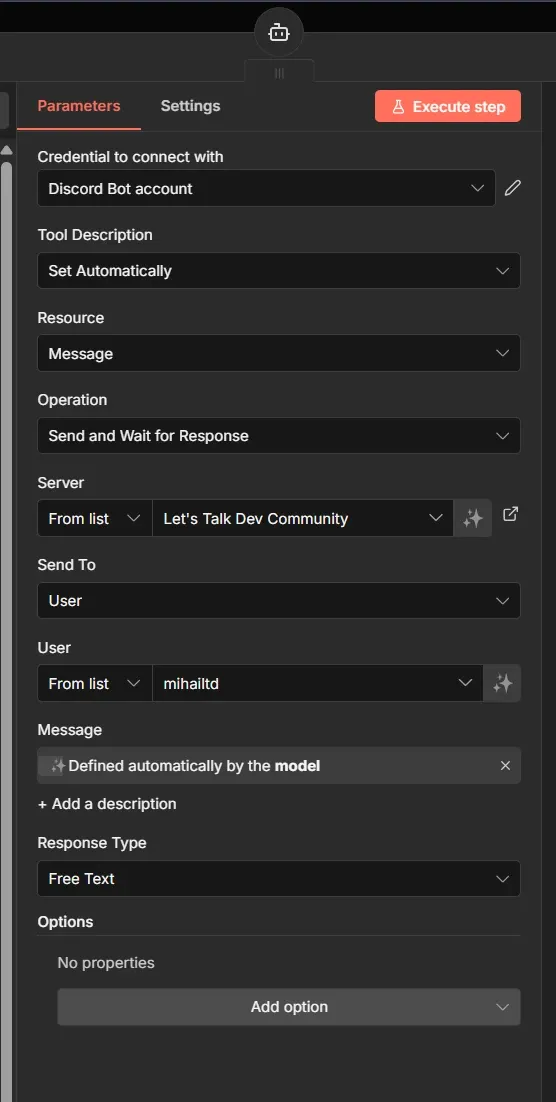Viewport: 556px width, 1102px height.
Task: Open the Operation dropdown
Action: pos(279,436)
